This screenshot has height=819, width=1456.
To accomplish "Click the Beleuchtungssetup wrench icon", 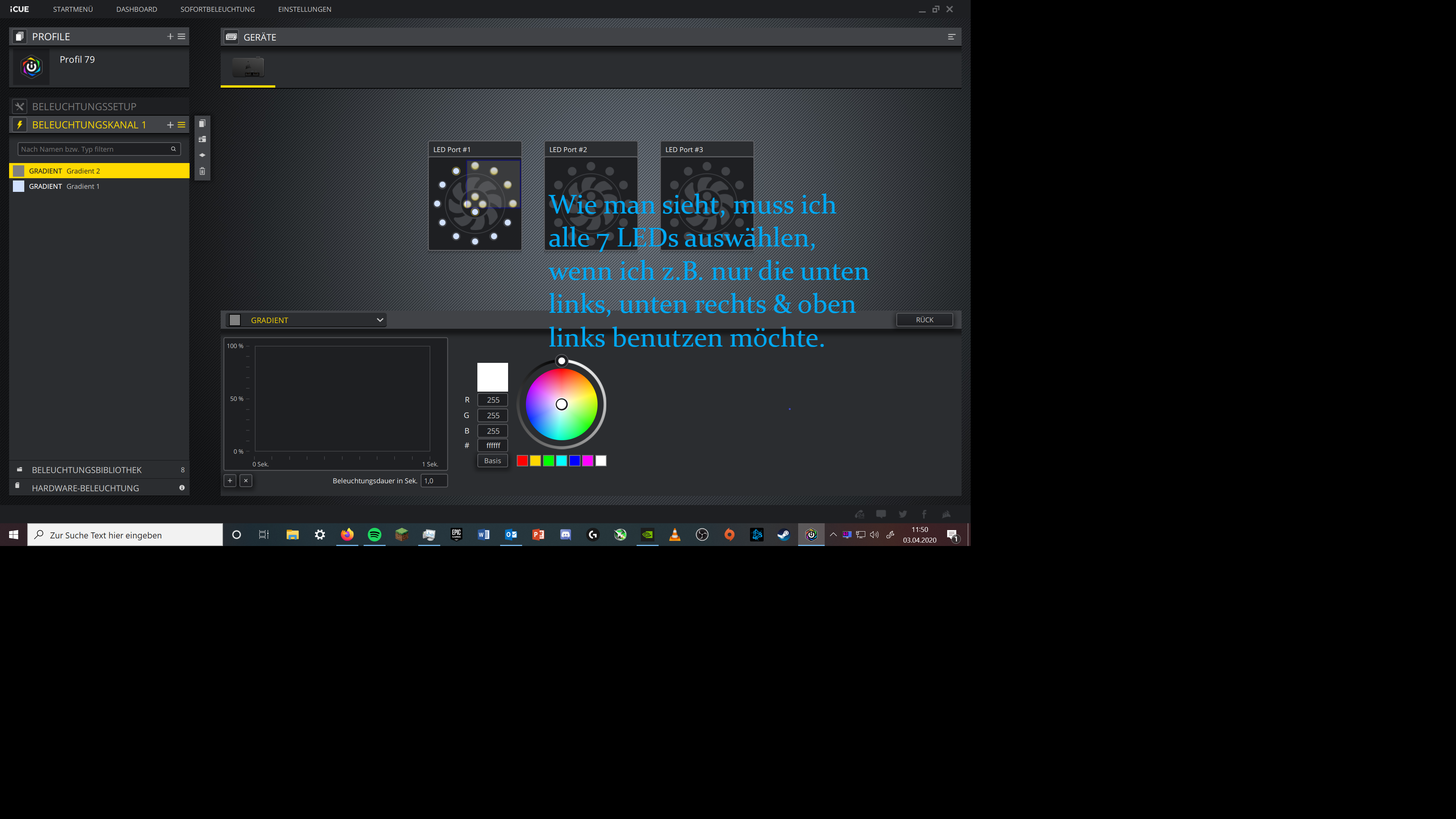I will (x=20, y=106).
